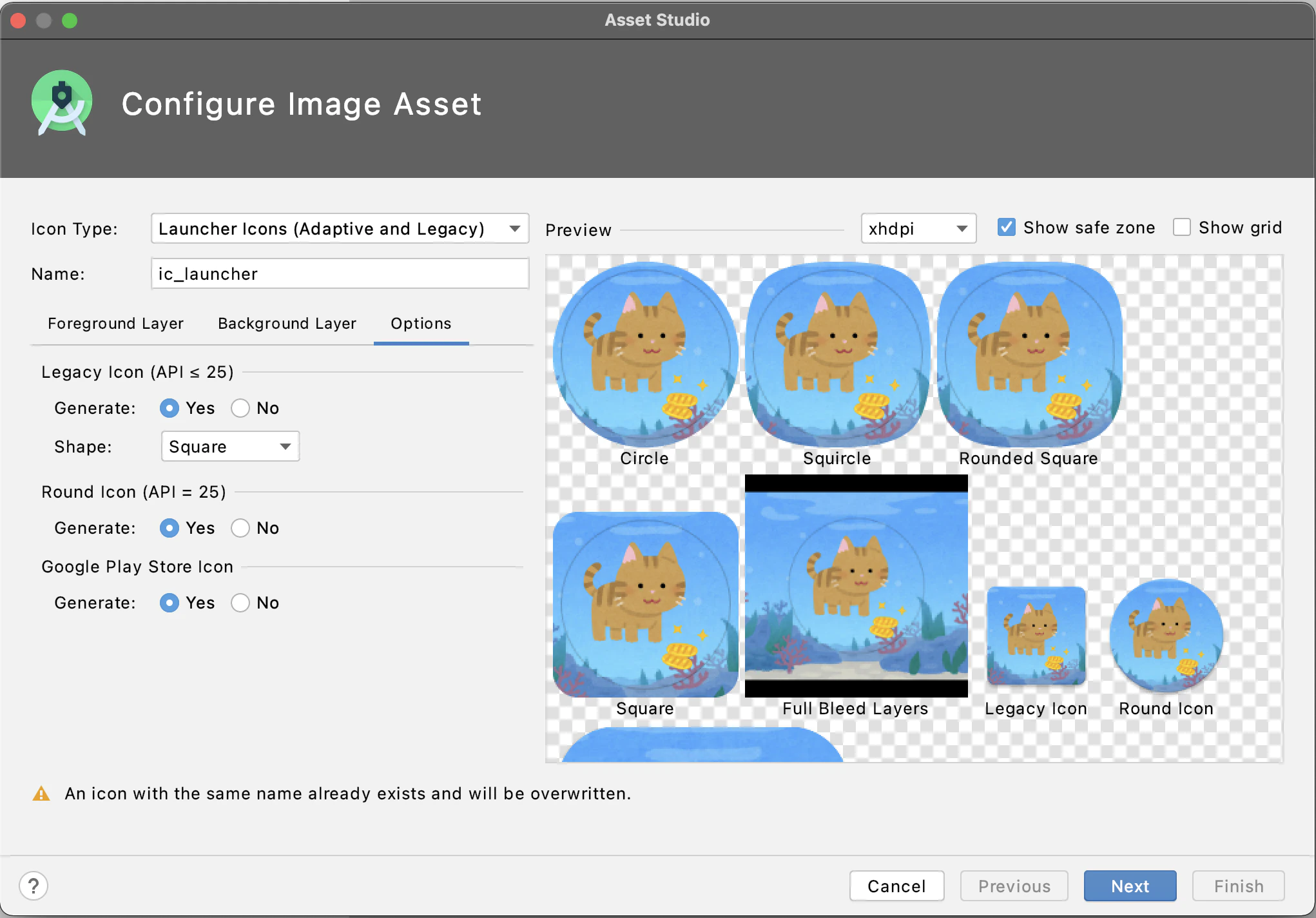Click the overwrite warning message text
Screen dimensions: 1316x918
347,794
